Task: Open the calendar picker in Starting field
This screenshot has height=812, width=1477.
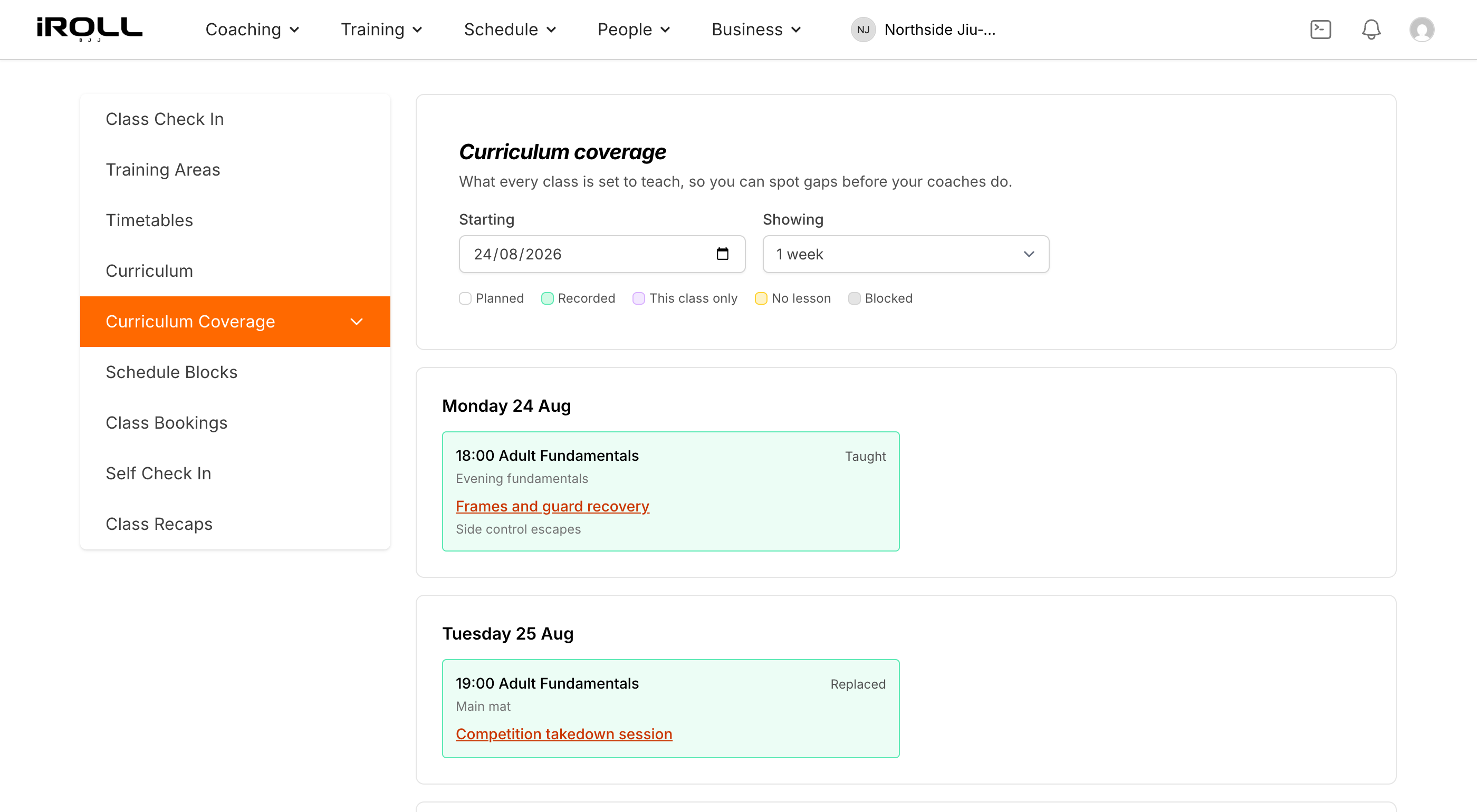Action: [723, 254]
